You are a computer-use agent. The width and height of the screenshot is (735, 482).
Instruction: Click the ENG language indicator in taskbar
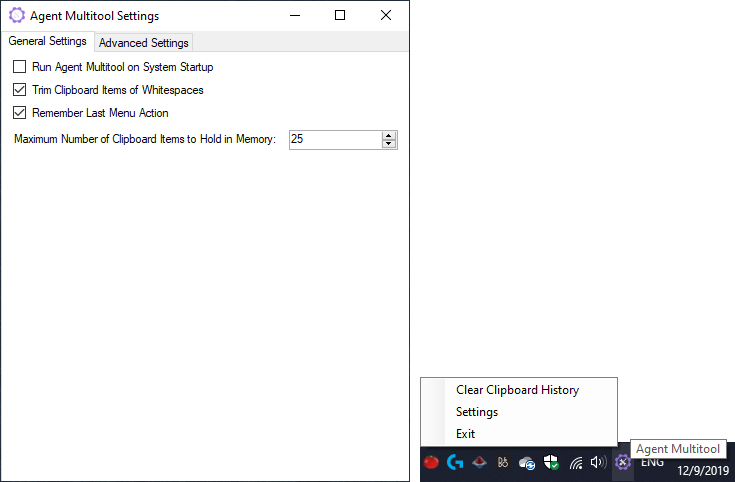point(652,463)
